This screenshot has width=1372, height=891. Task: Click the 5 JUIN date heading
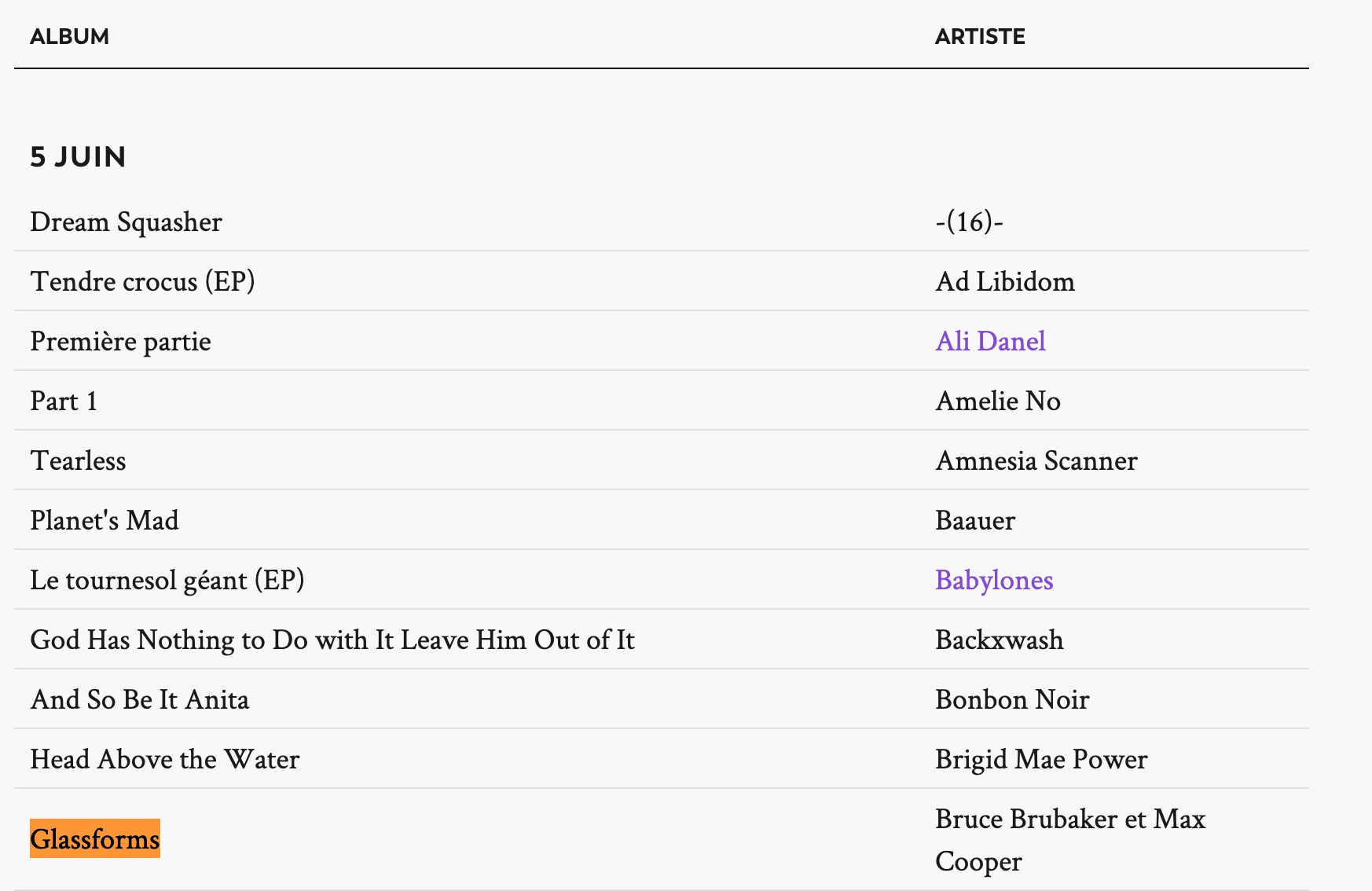point(78,156)
